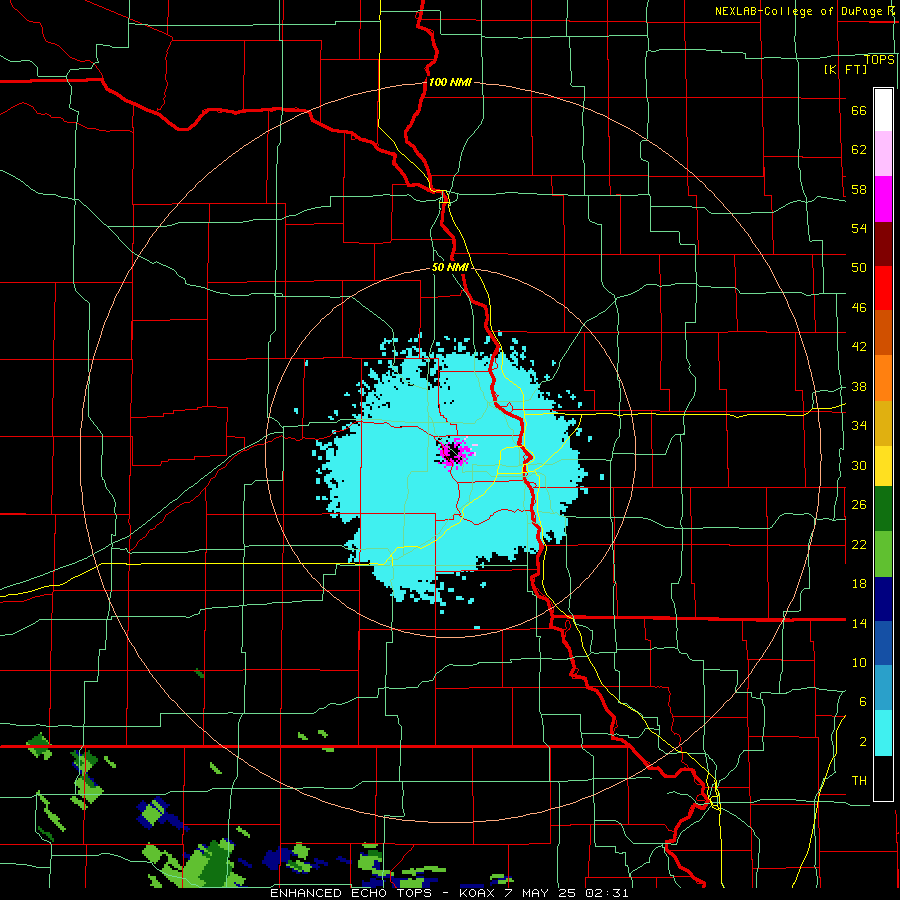Click the "10" legend value
Screen dimensions: 900x900
[859, 662]
